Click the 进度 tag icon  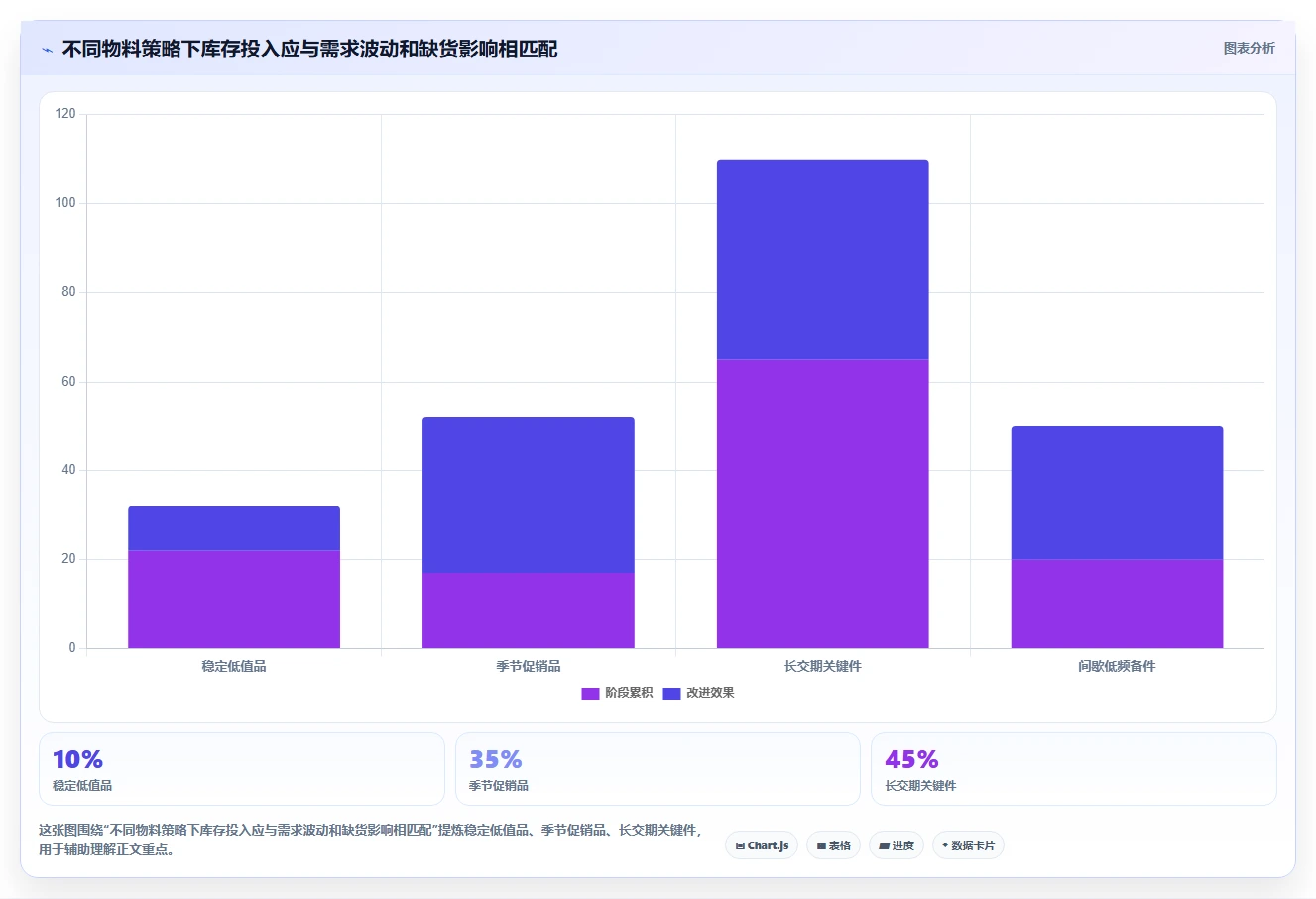pos(884,846)
